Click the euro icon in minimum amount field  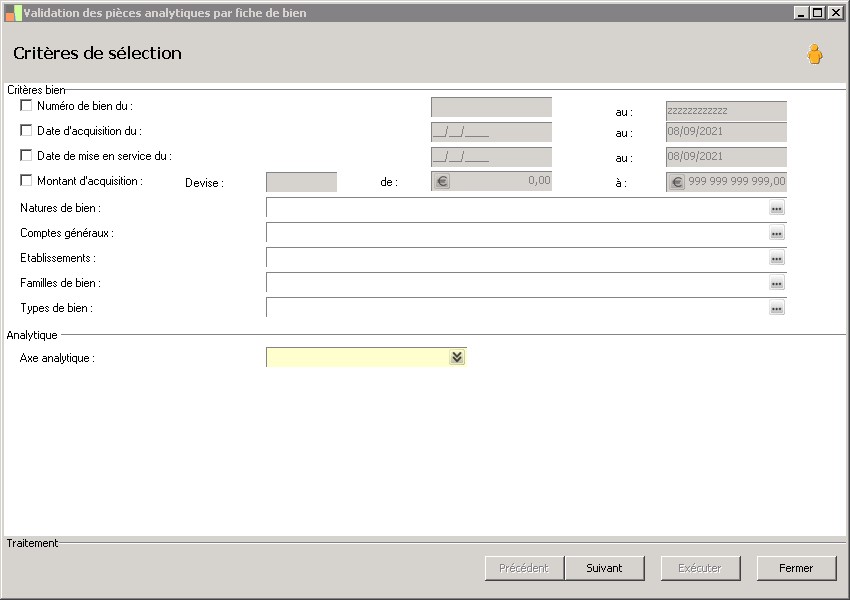tap(443, 182)
